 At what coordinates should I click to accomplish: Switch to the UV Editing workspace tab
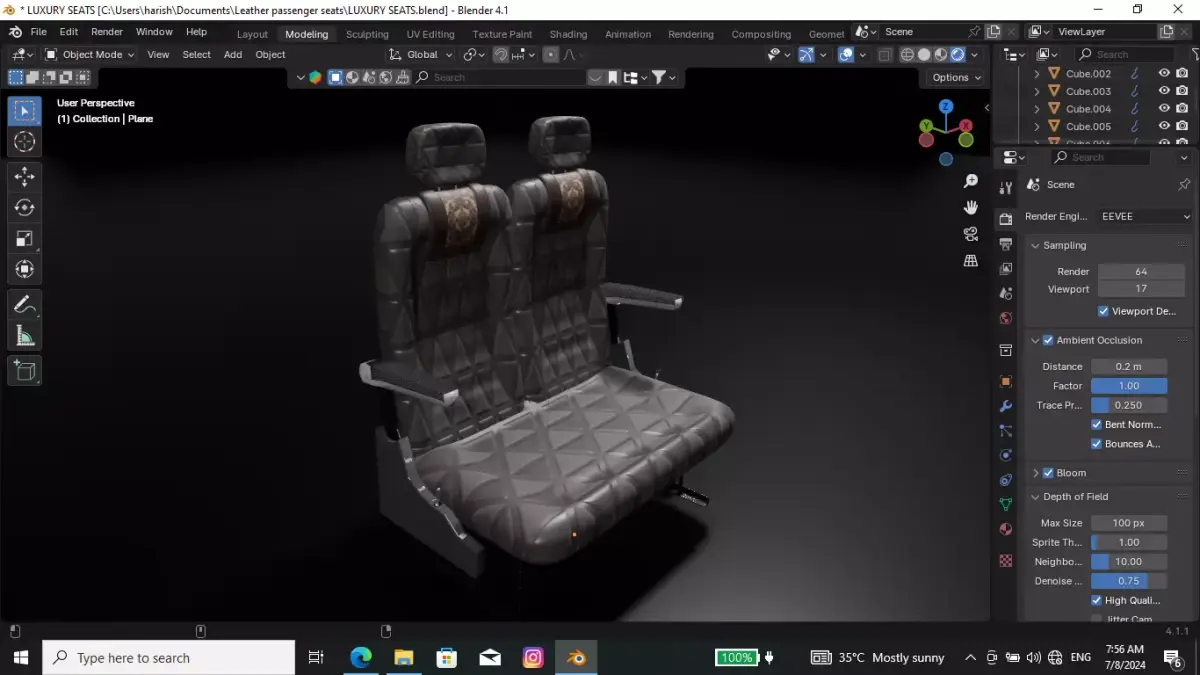(430, 34)
